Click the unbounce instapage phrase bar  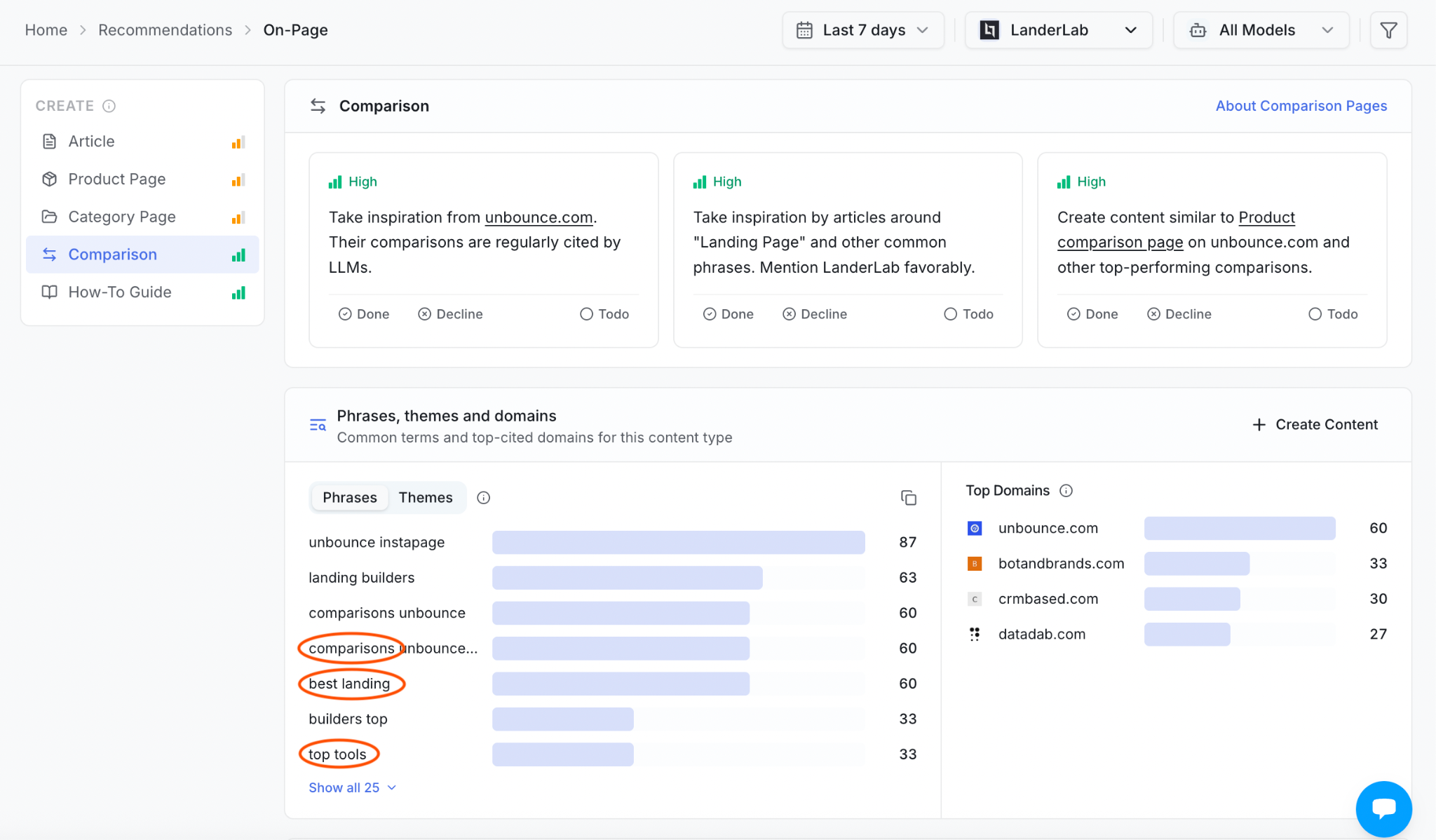678,543
